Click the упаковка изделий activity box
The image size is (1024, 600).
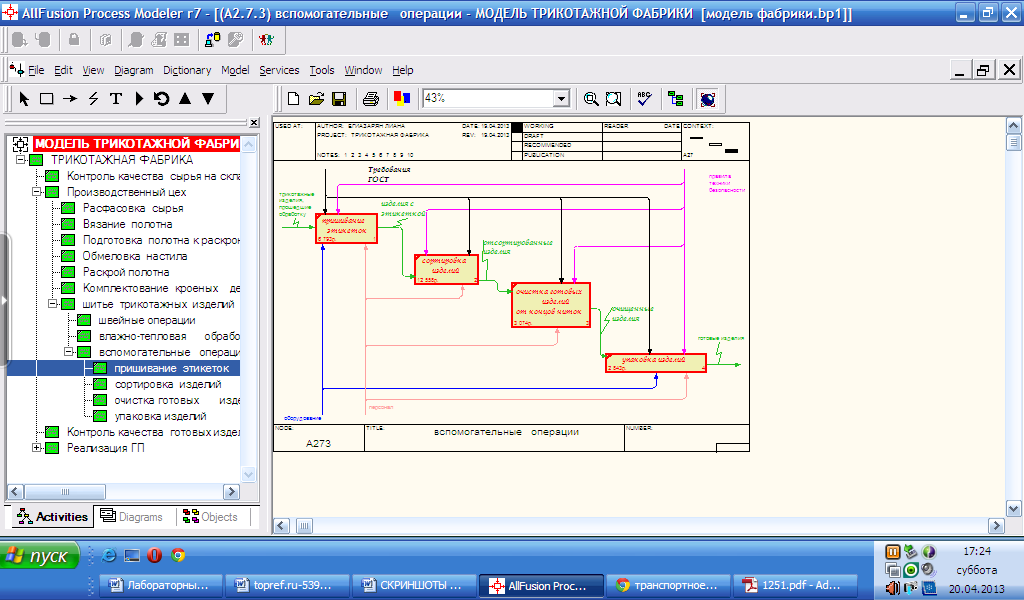(656, 363)
